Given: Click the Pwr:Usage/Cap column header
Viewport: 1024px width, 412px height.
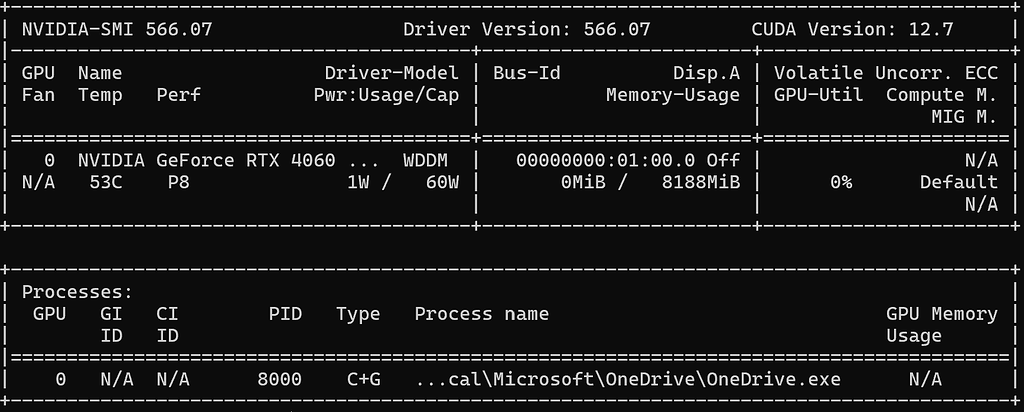Looking at the screenshot, I should point(386,95).
